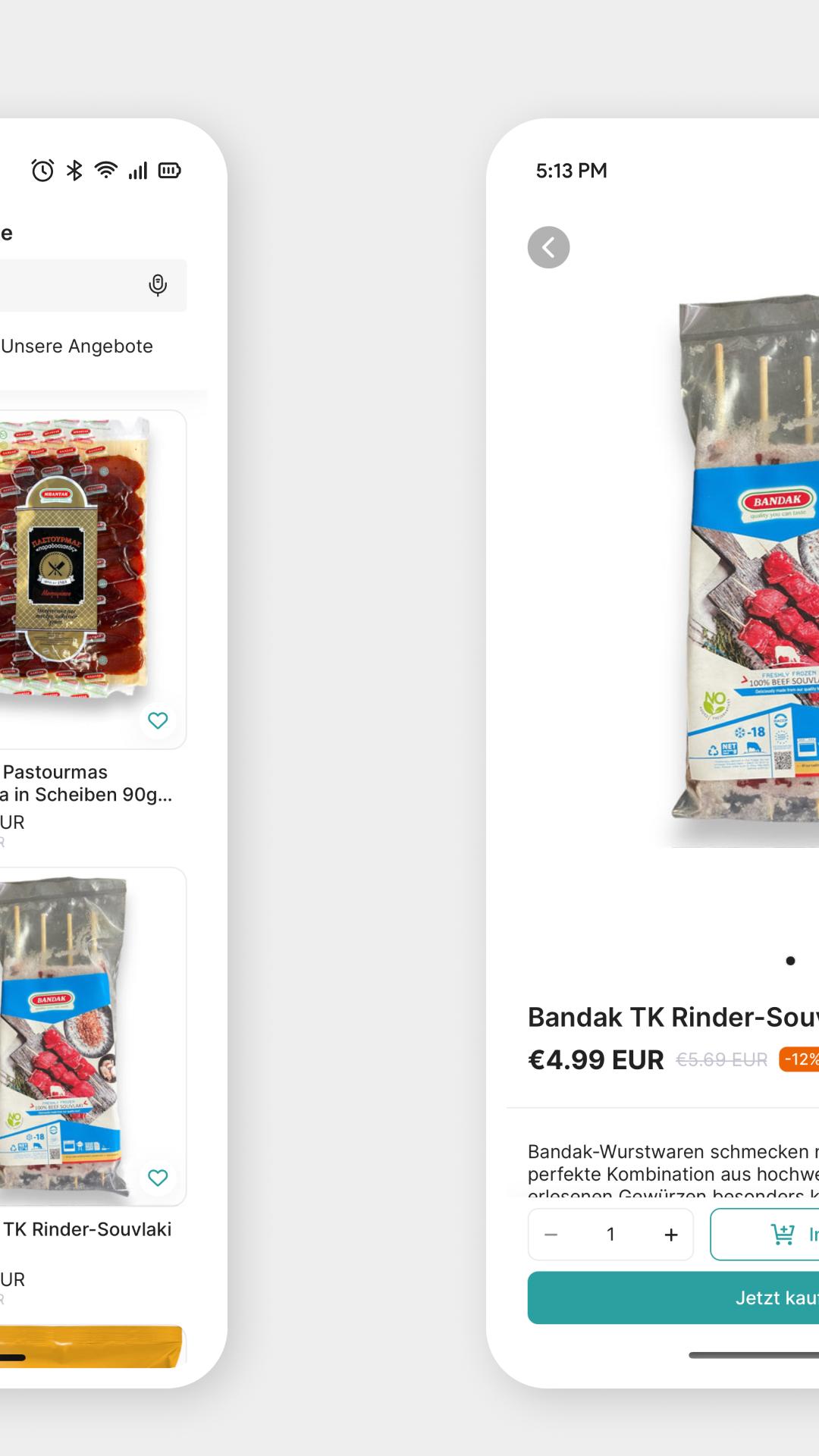The image size is (819, 1456).
Task: Select the Unsere Angebote tab
Action: click(x=77, y=346)
